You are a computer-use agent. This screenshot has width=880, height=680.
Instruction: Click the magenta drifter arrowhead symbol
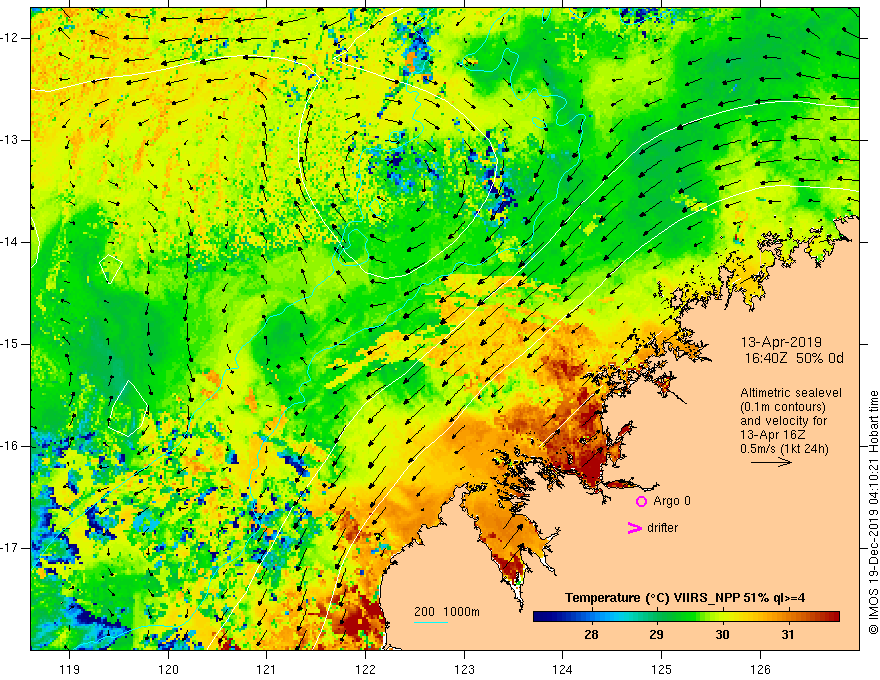click(635, 528)
